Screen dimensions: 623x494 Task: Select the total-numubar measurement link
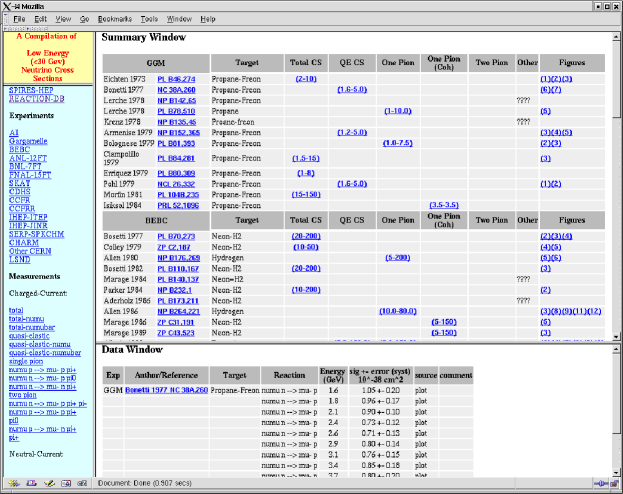pyautogui.click(x=32, y=327)
